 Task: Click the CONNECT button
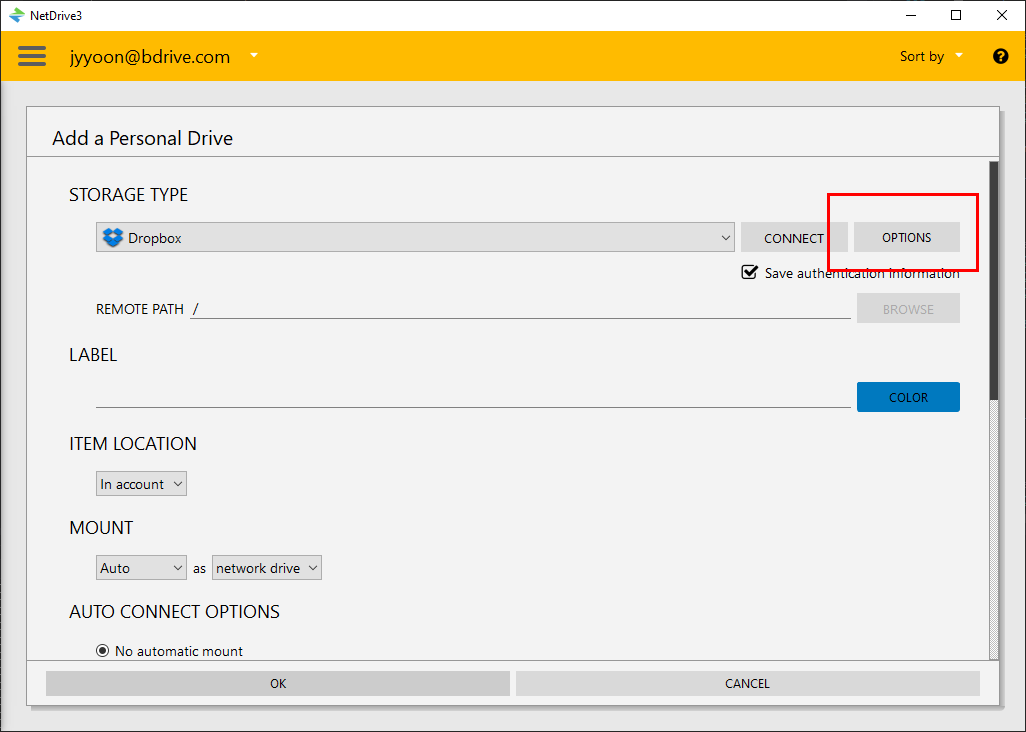pos(794,237)
